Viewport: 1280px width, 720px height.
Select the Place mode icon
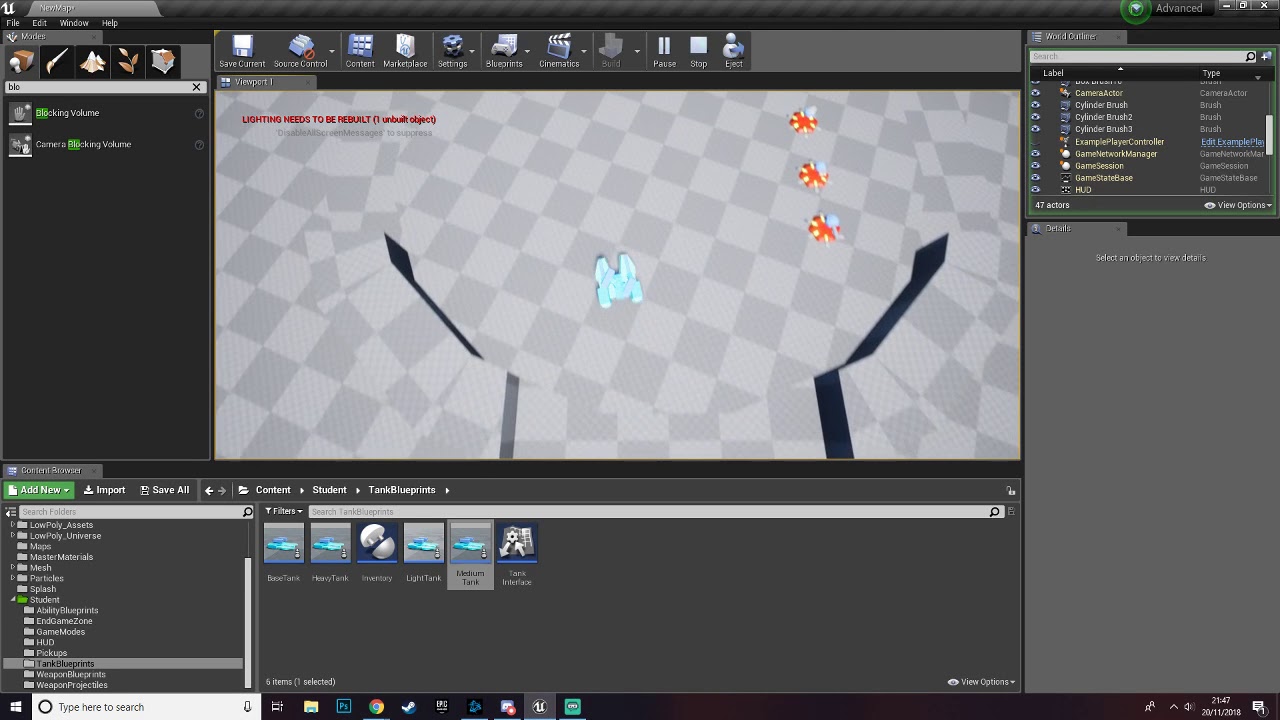(x=22, y=62)
